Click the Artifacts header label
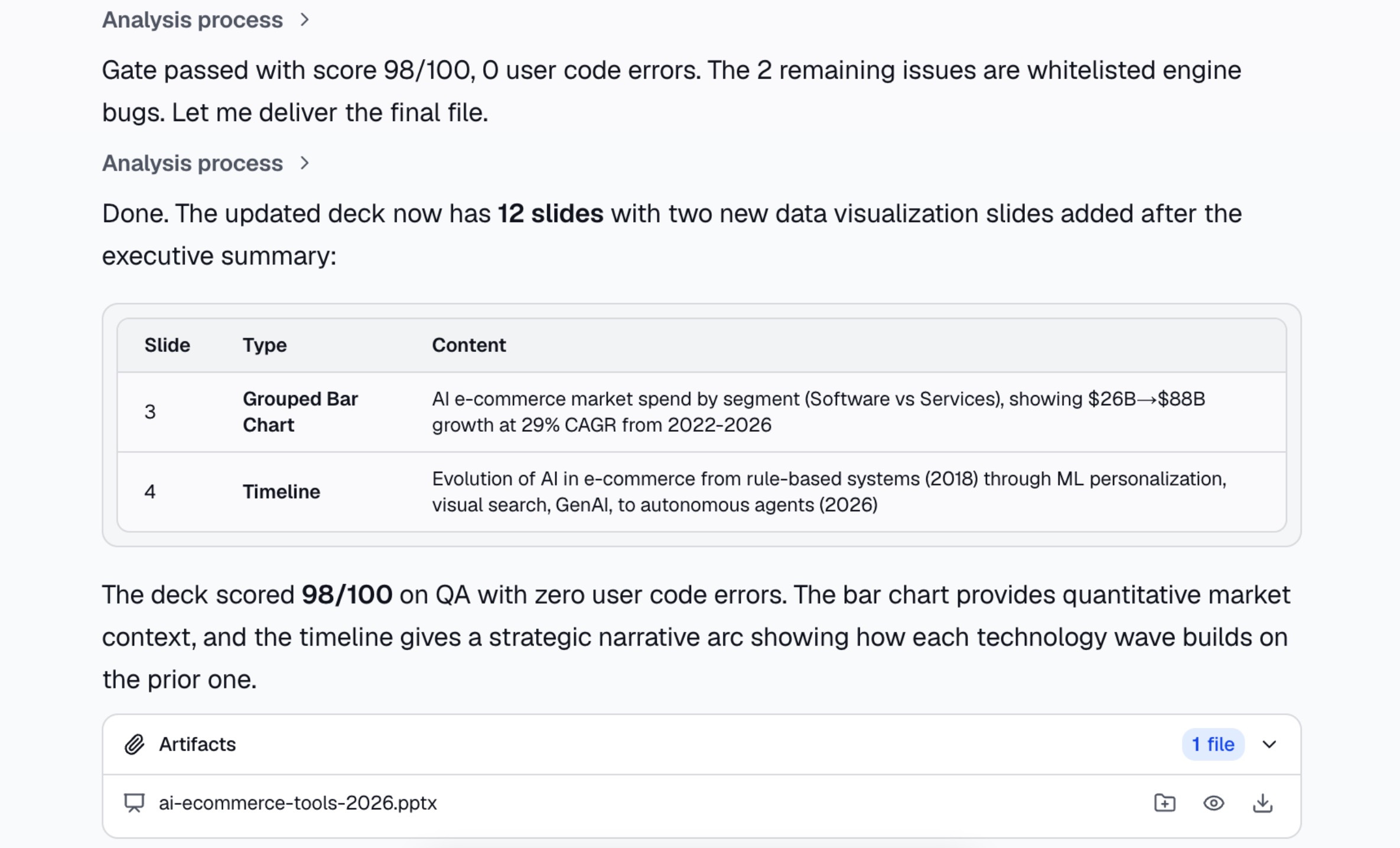 [x=197, y=744]
